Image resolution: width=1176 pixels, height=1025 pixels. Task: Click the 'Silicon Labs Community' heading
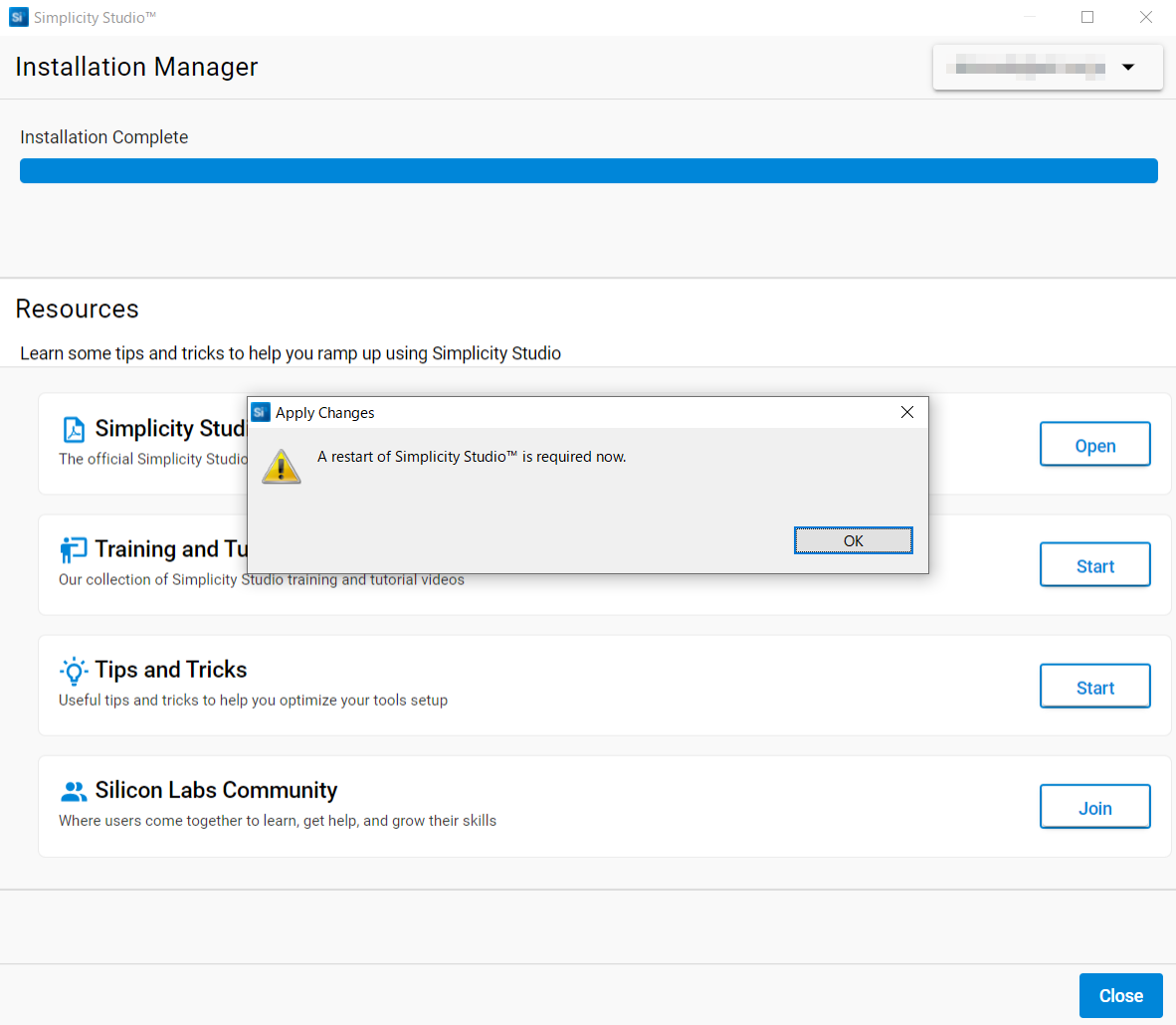click(216, 790)
